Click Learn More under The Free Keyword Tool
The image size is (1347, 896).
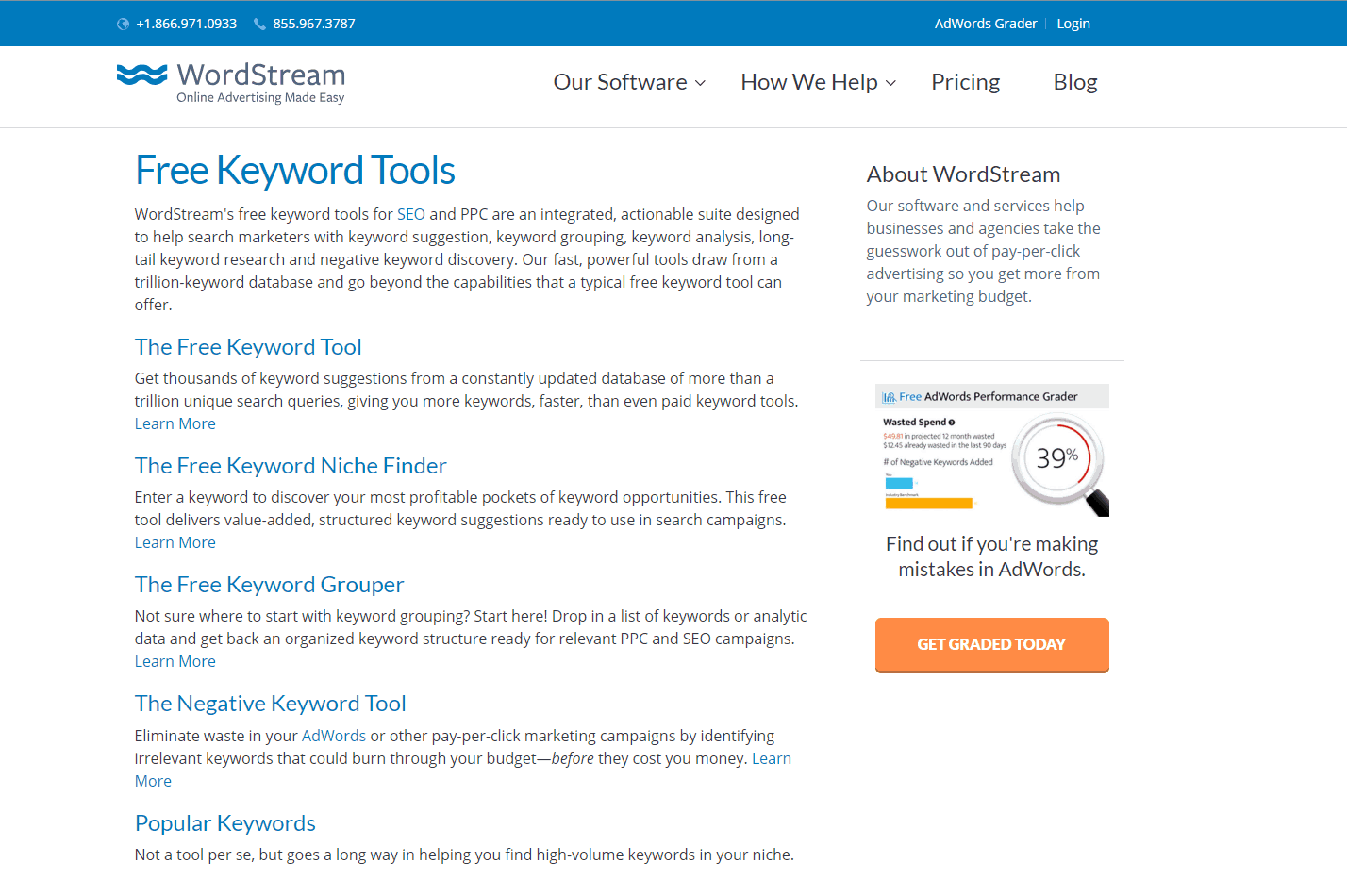175,423
